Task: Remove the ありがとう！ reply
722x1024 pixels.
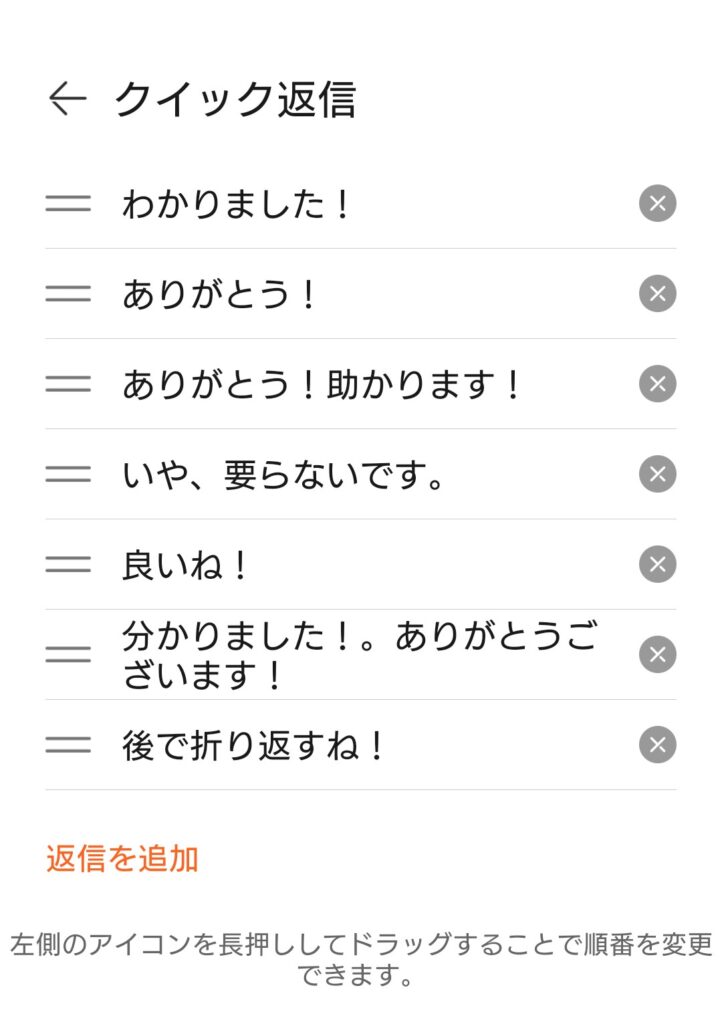Action: [657, 294]
